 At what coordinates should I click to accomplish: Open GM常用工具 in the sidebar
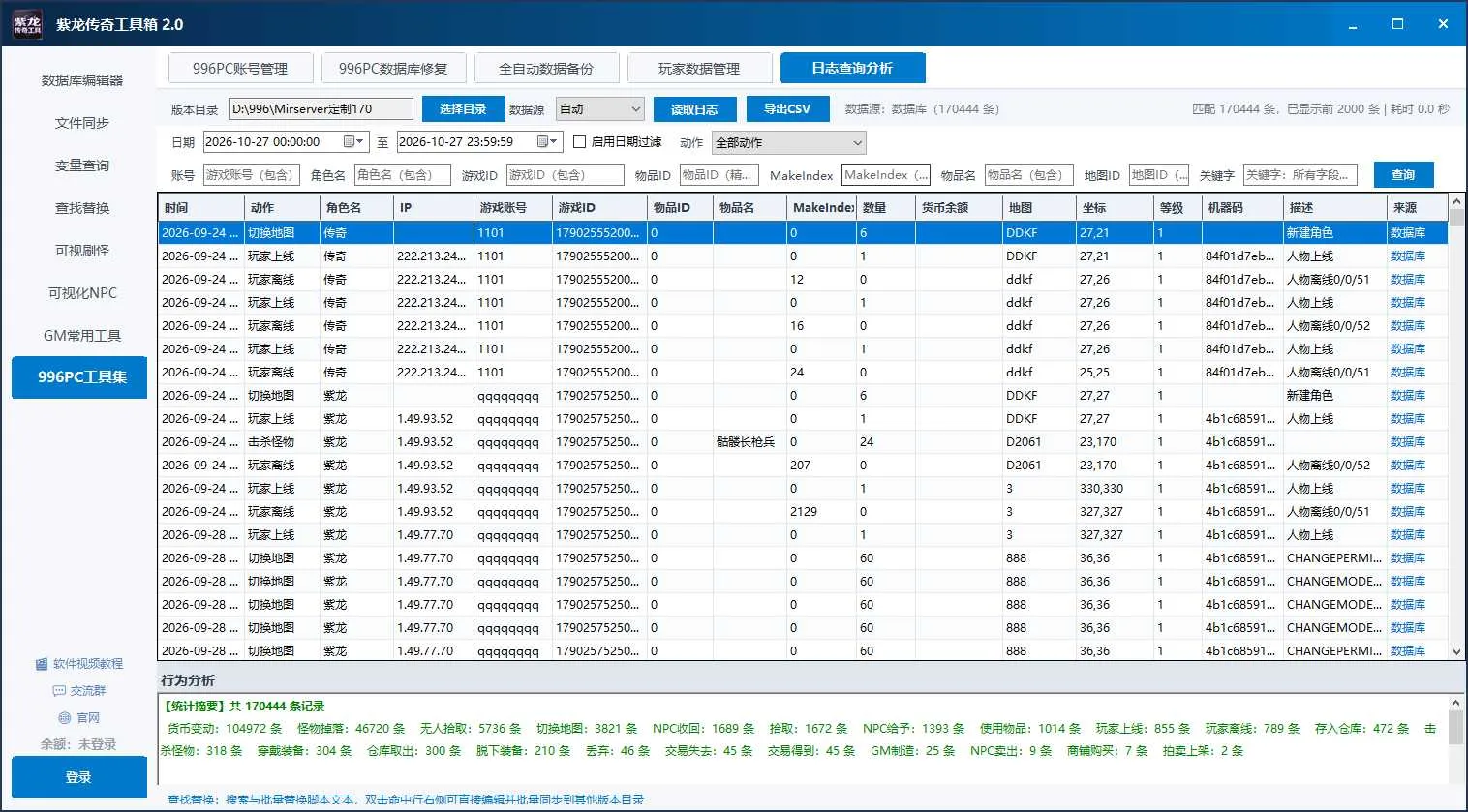click(x=82, y=336)
